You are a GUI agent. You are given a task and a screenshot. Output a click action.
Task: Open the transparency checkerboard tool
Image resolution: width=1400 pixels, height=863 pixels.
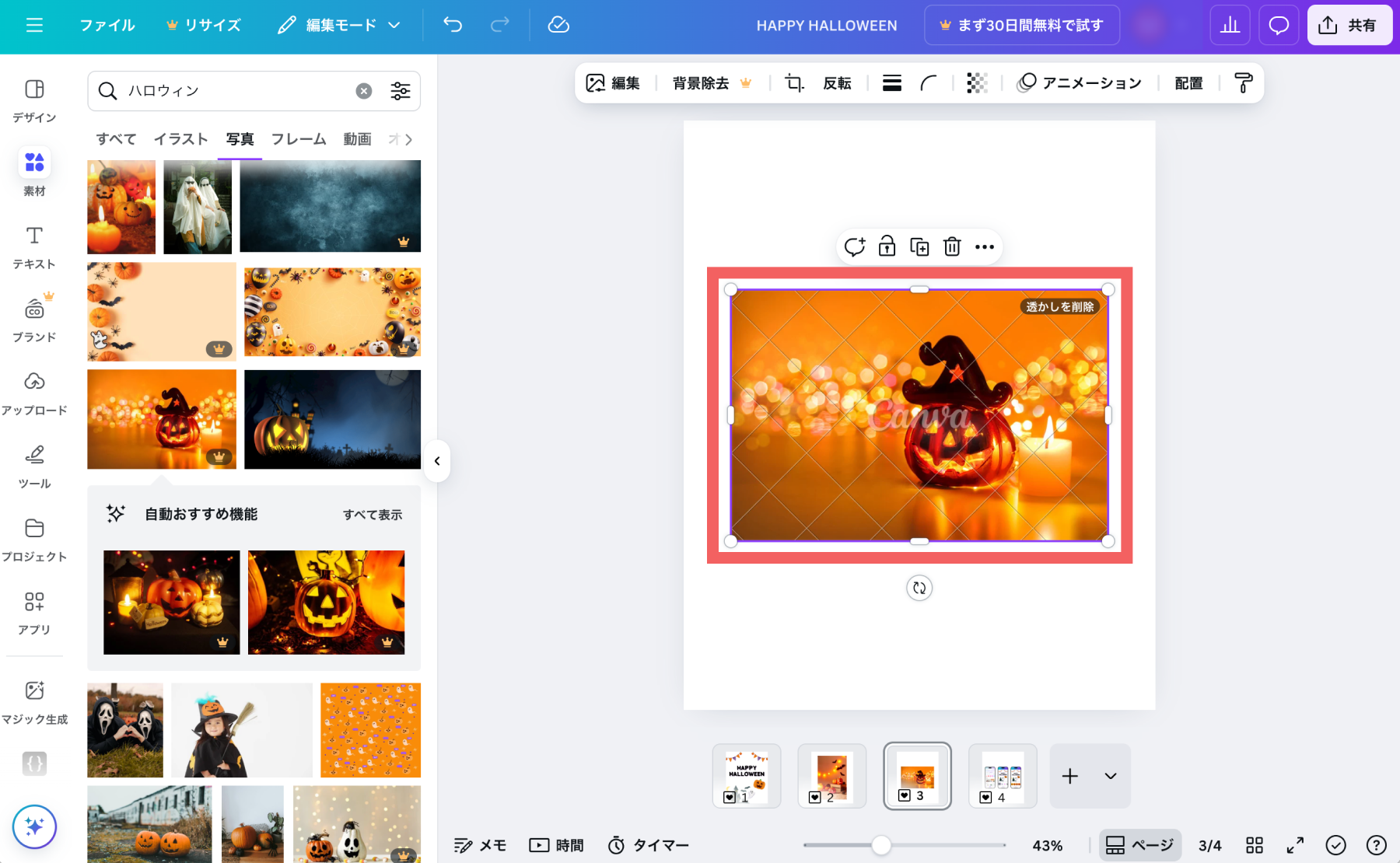977,82
